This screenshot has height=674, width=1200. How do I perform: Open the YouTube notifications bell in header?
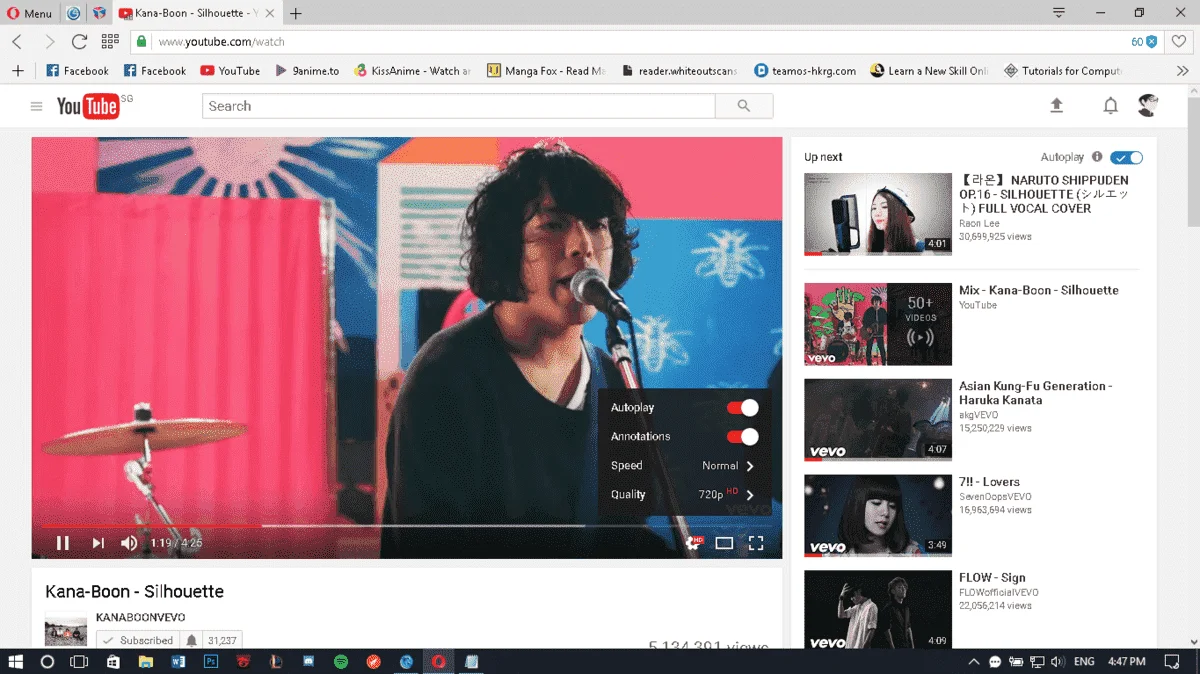[x=1110, y=106]
